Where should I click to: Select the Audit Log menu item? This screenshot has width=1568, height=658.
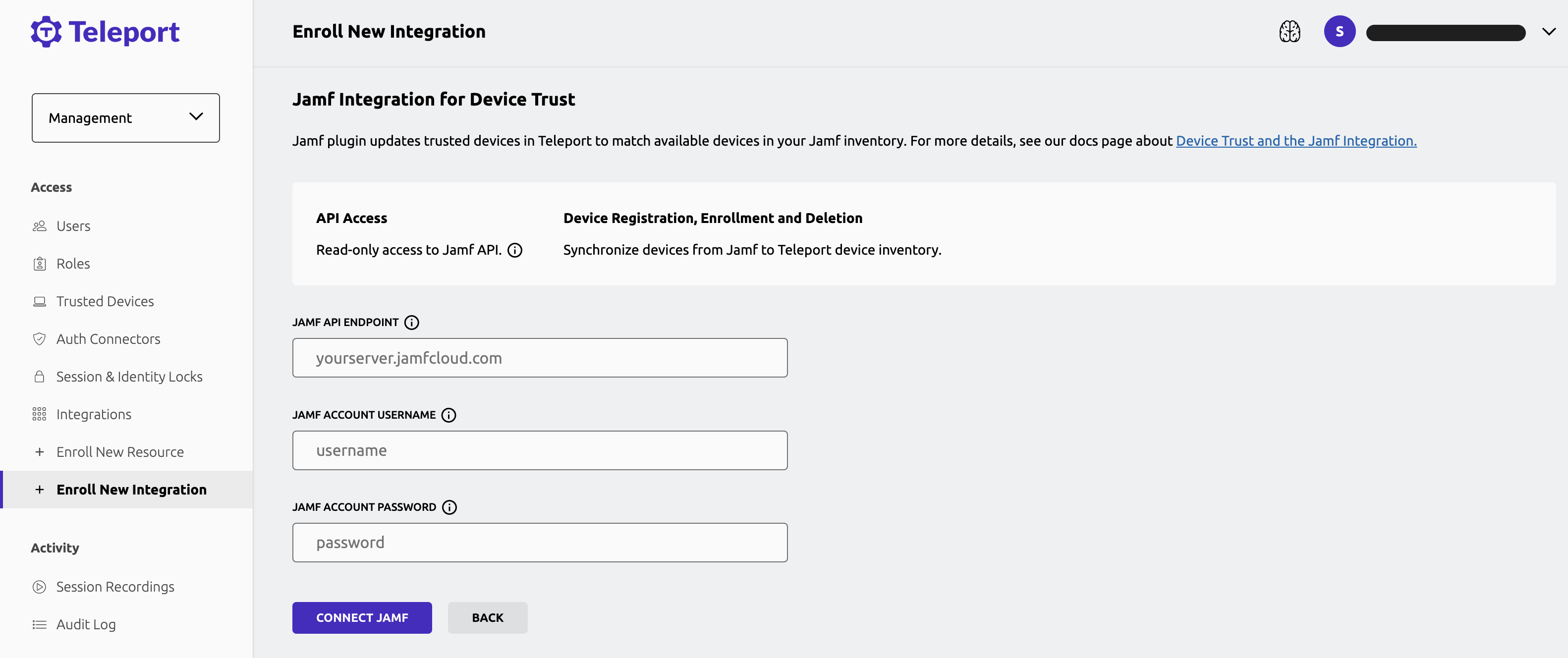(x=86, y=623)
